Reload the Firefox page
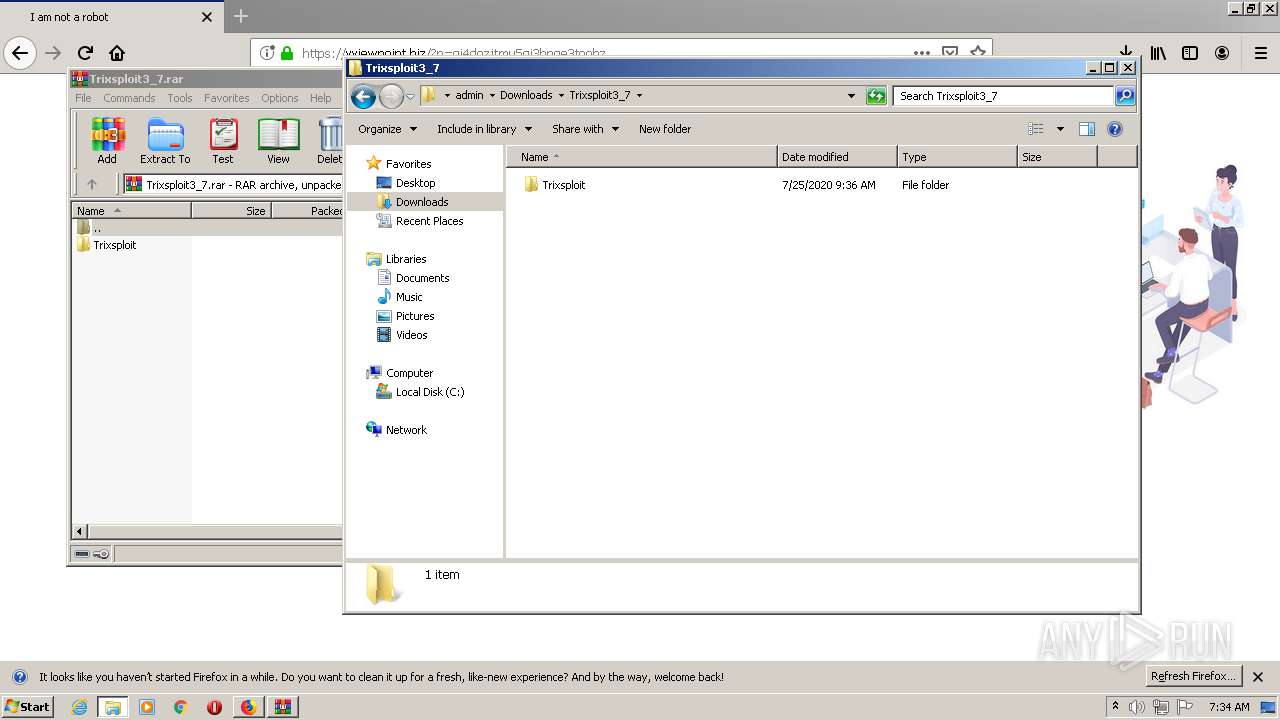 coord(85,53)
